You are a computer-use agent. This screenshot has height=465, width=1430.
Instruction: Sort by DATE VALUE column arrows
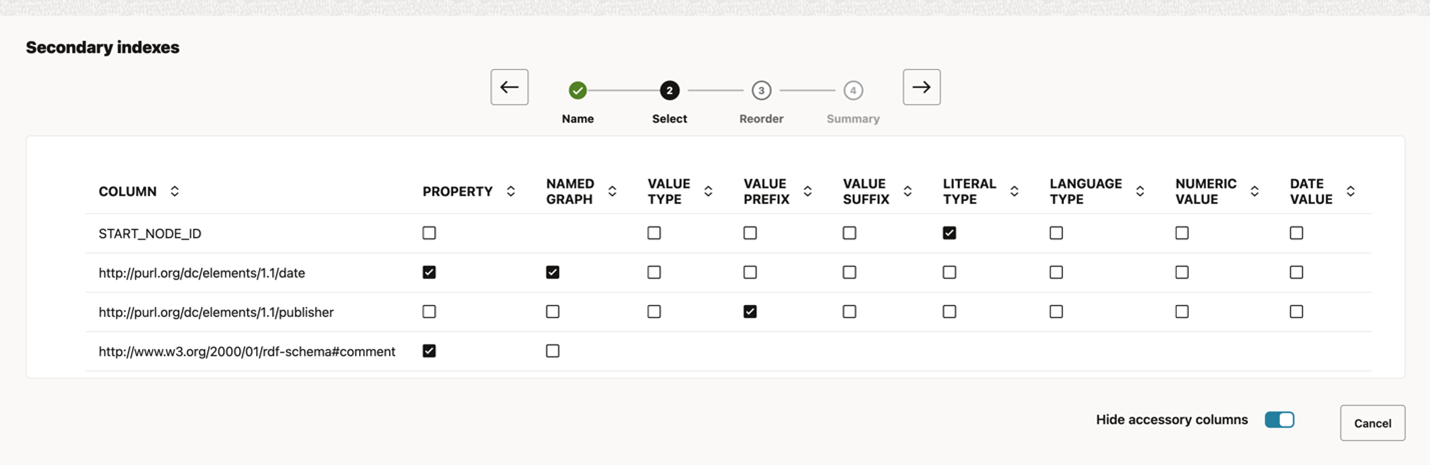[x=1351, y=191]
